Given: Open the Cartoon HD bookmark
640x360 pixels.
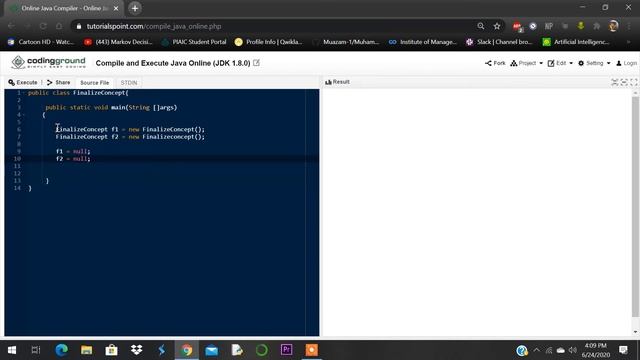Looking at the screenshot, I should [41, 42].
